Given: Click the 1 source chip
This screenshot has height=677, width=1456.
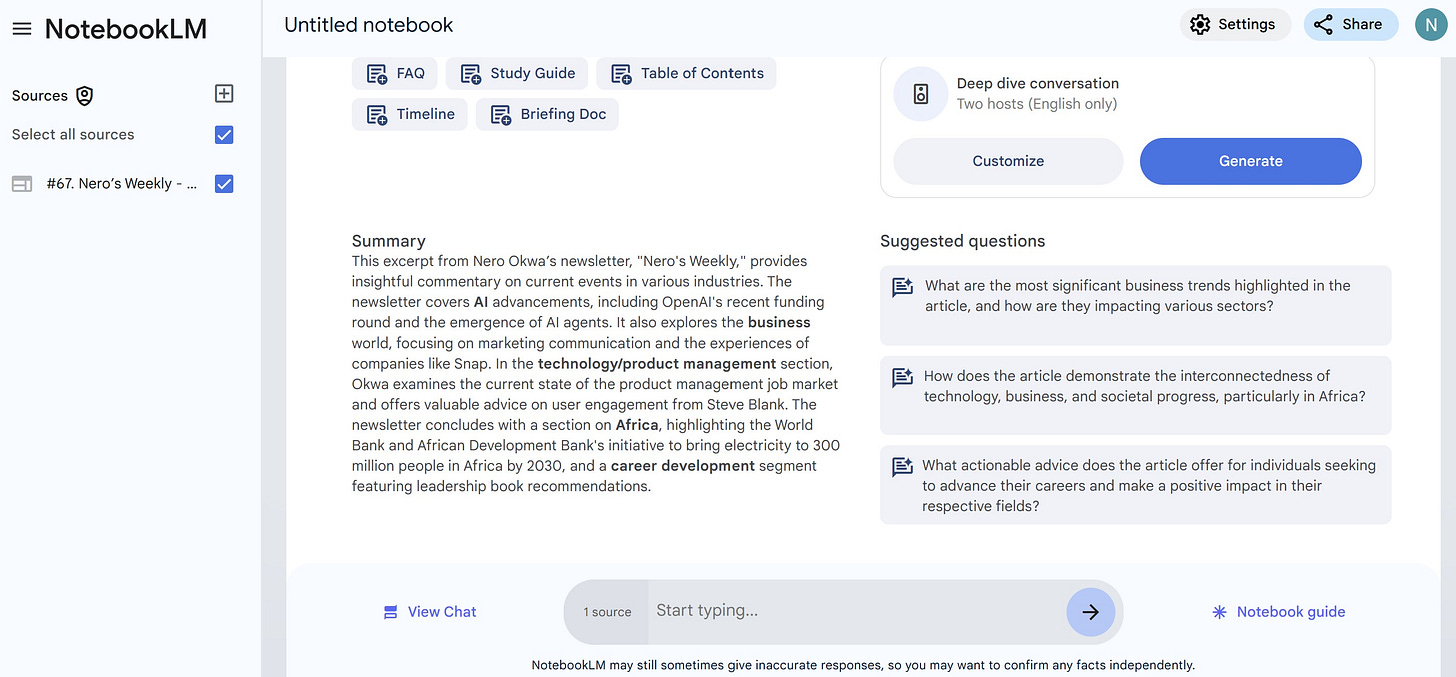Looking at the screenshot, I should pyautogui.click(x=607, y=612).
